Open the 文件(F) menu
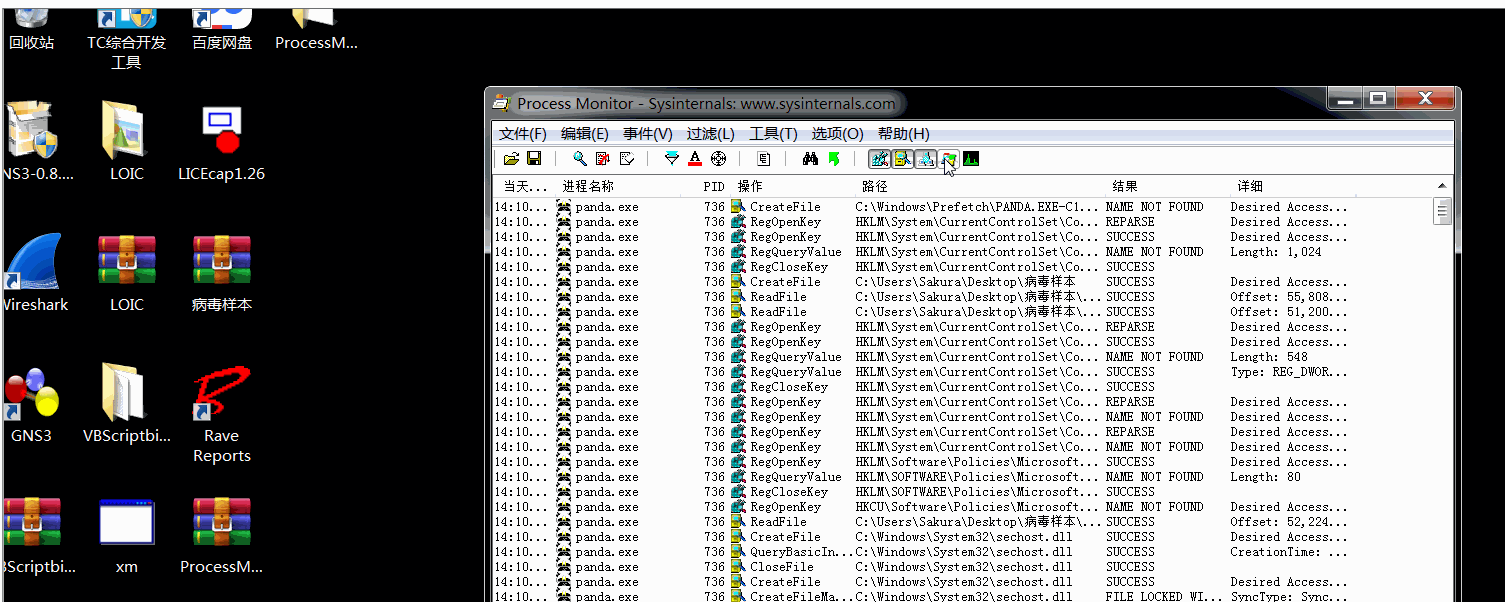1505x602 pixels. pos(523,134)
